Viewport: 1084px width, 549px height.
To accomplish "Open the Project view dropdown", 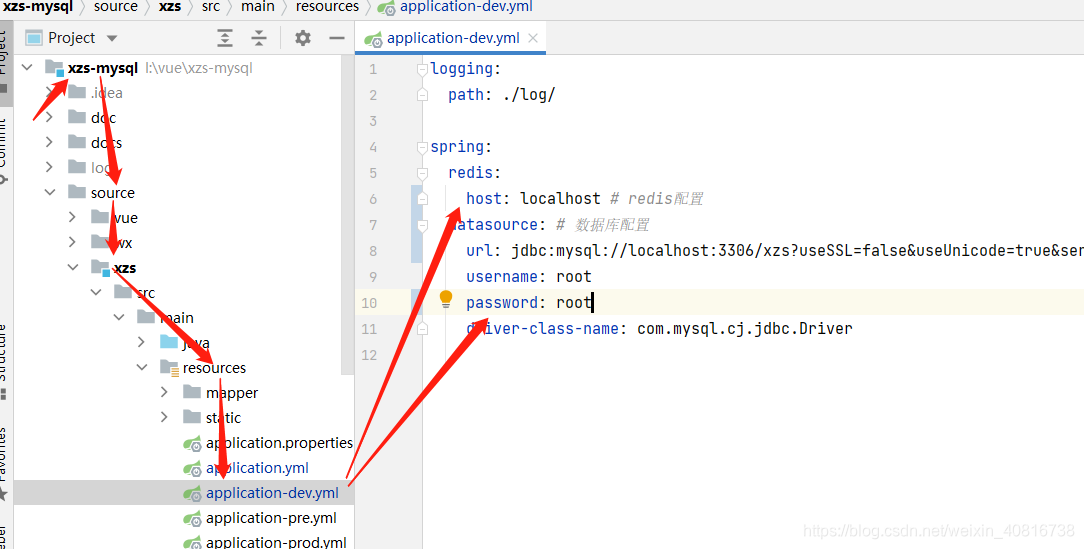I will pyautogui.click(x=111, y=38).
